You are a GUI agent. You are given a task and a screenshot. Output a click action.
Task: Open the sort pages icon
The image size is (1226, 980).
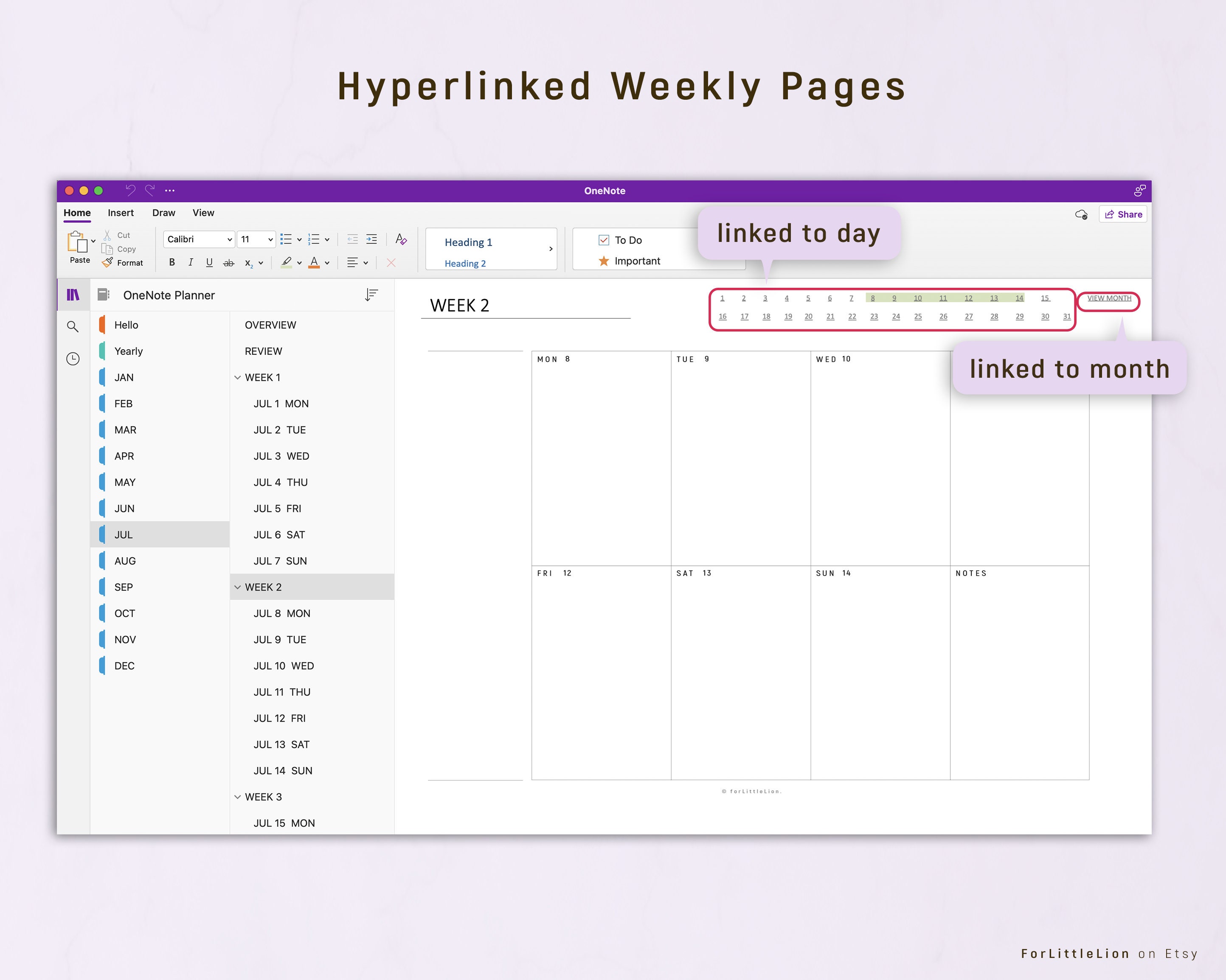click(371, 294)
